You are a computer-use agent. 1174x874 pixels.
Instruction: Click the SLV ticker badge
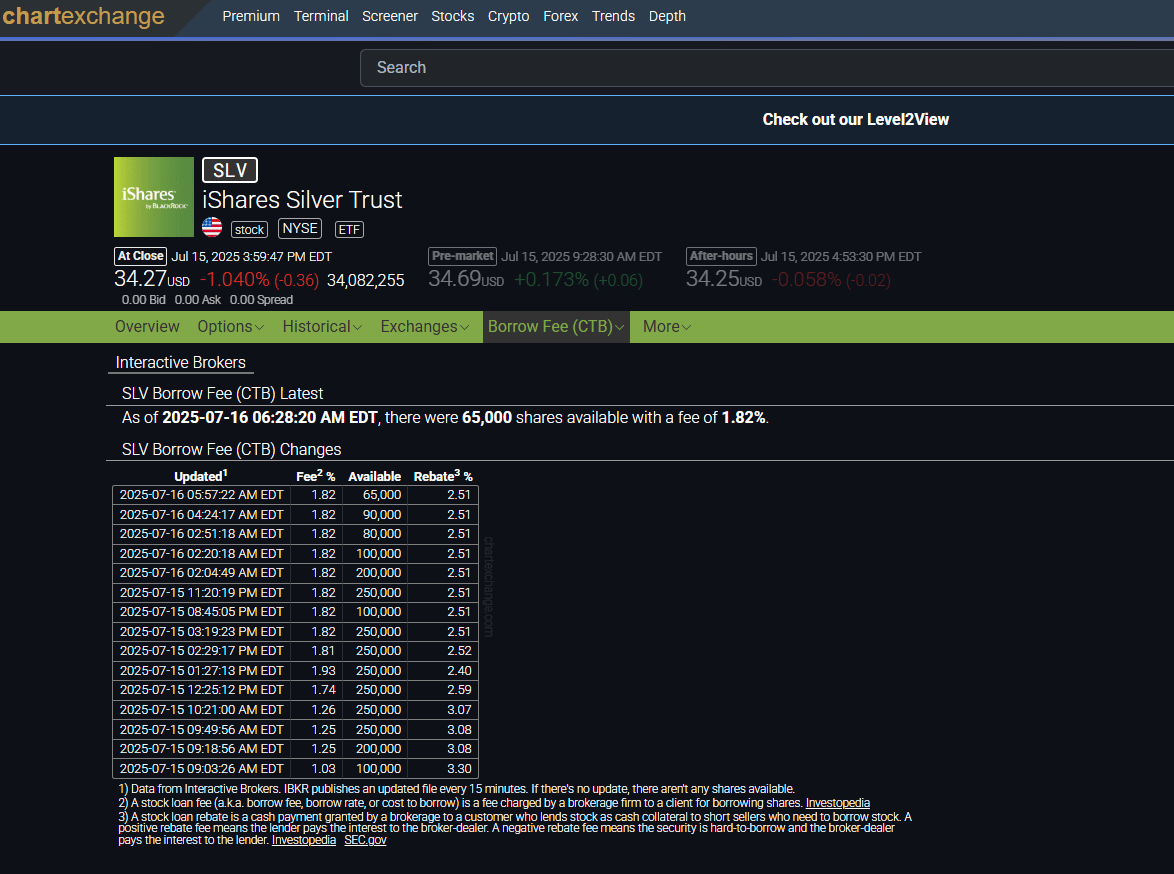tap(230, 170)
